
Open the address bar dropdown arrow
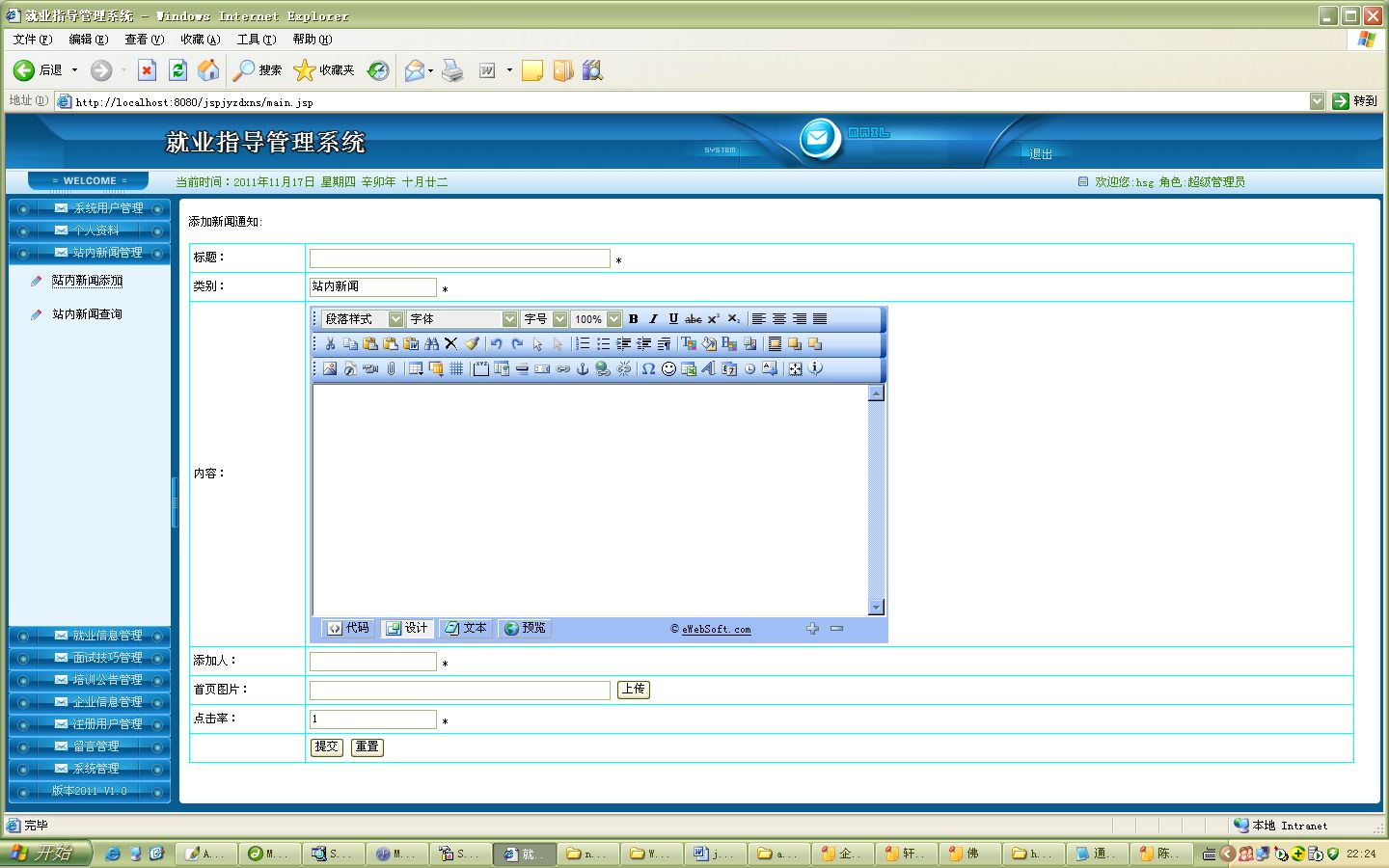(1318, 101)
